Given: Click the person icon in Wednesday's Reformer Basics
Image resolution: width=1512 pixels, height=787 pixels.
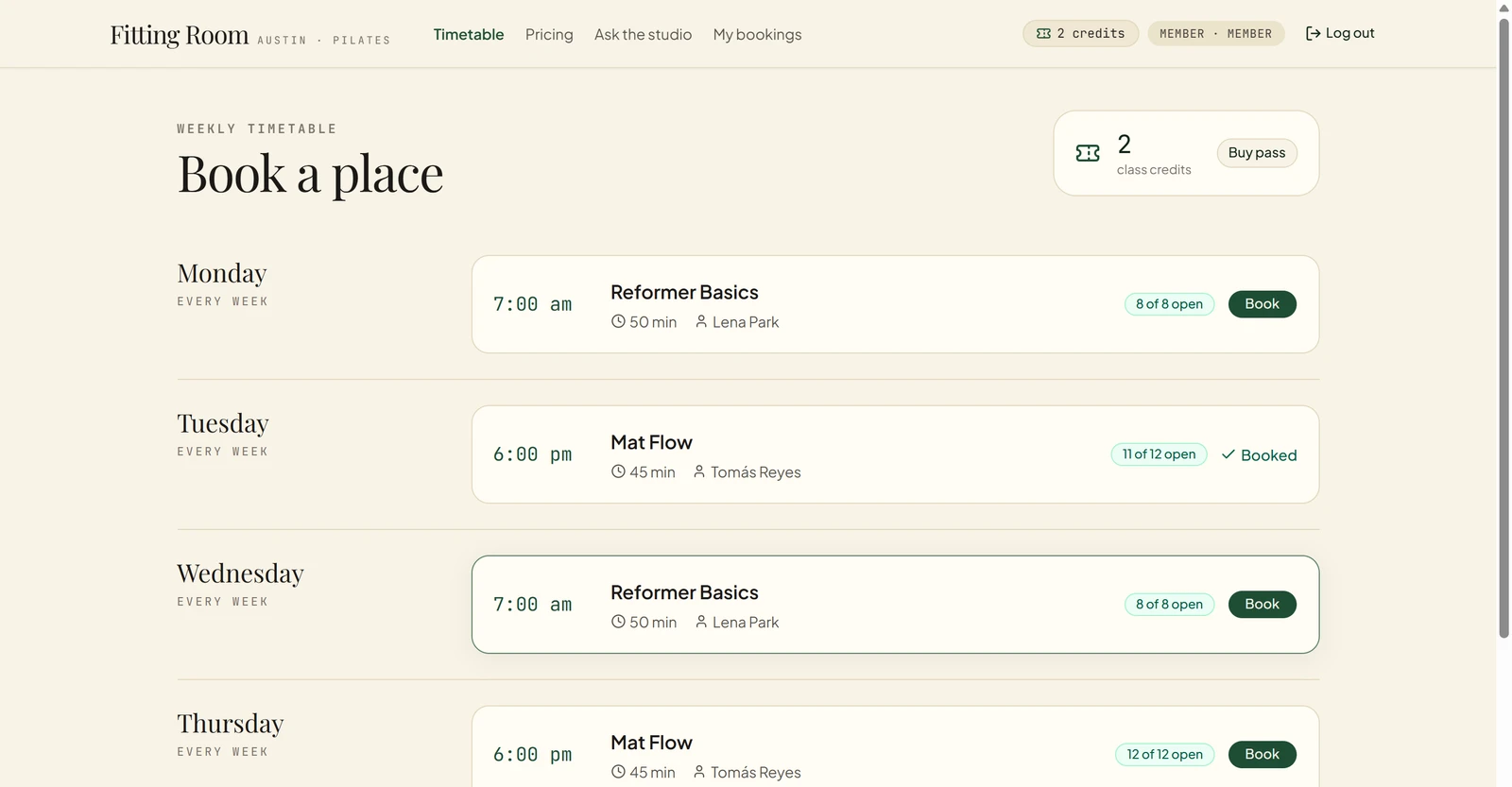Looking at the screenshot, I should click(x=701, y=622).
